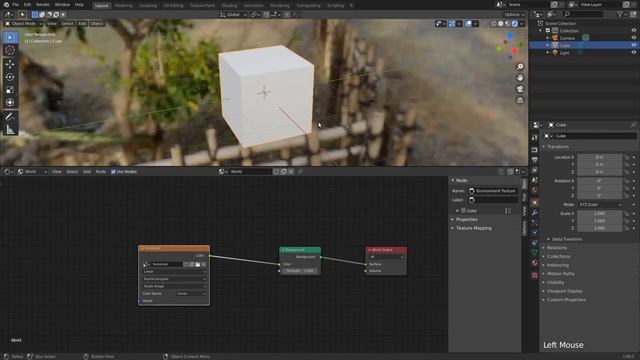The height and width of the screenshot is (360, 640).
Task: Hide the Light object with eye icon
Action: point(633,53)
